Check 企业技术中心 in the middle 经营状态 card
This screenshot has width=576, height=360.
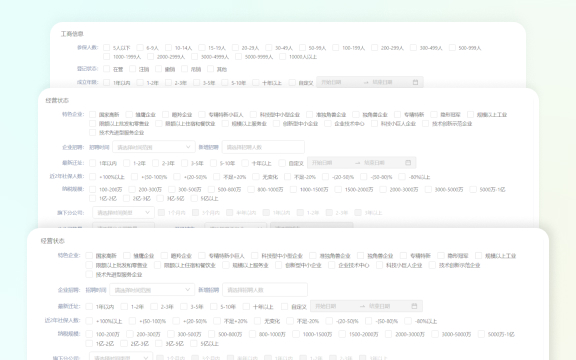point(328,124)
